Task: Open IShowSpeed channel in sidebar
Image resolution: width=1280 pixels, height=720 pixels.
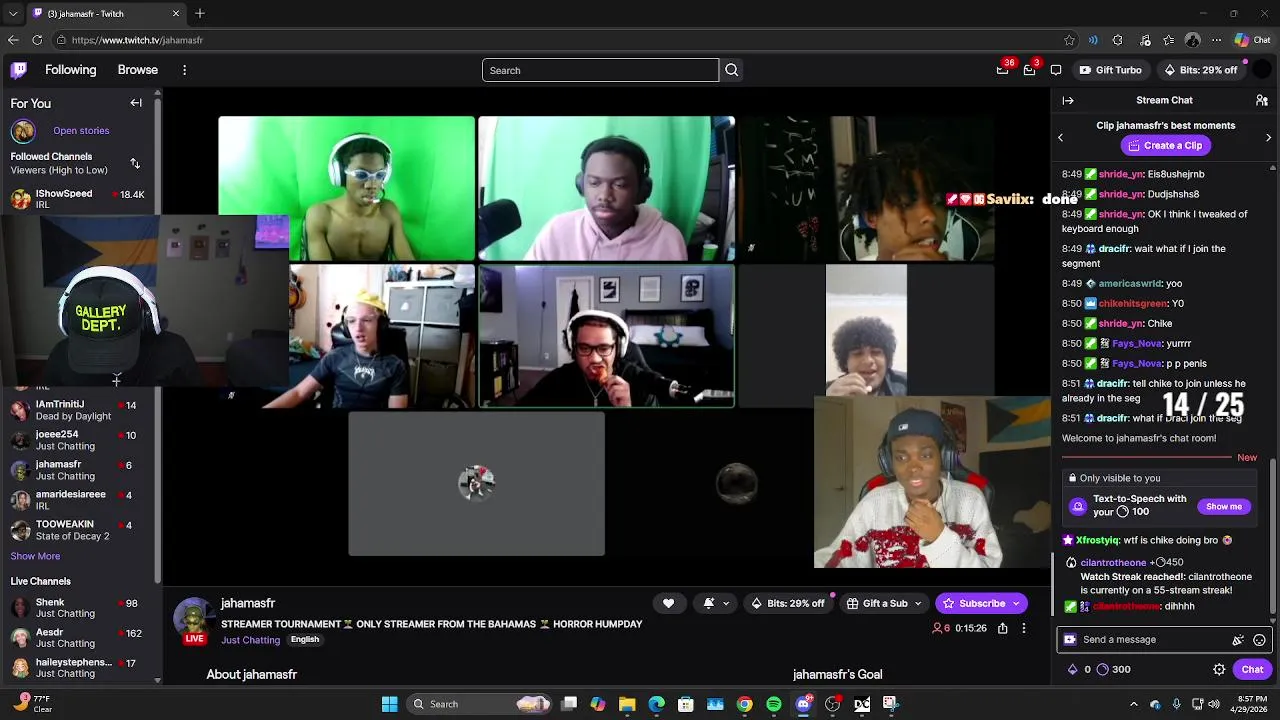Action: pos(78,199)
